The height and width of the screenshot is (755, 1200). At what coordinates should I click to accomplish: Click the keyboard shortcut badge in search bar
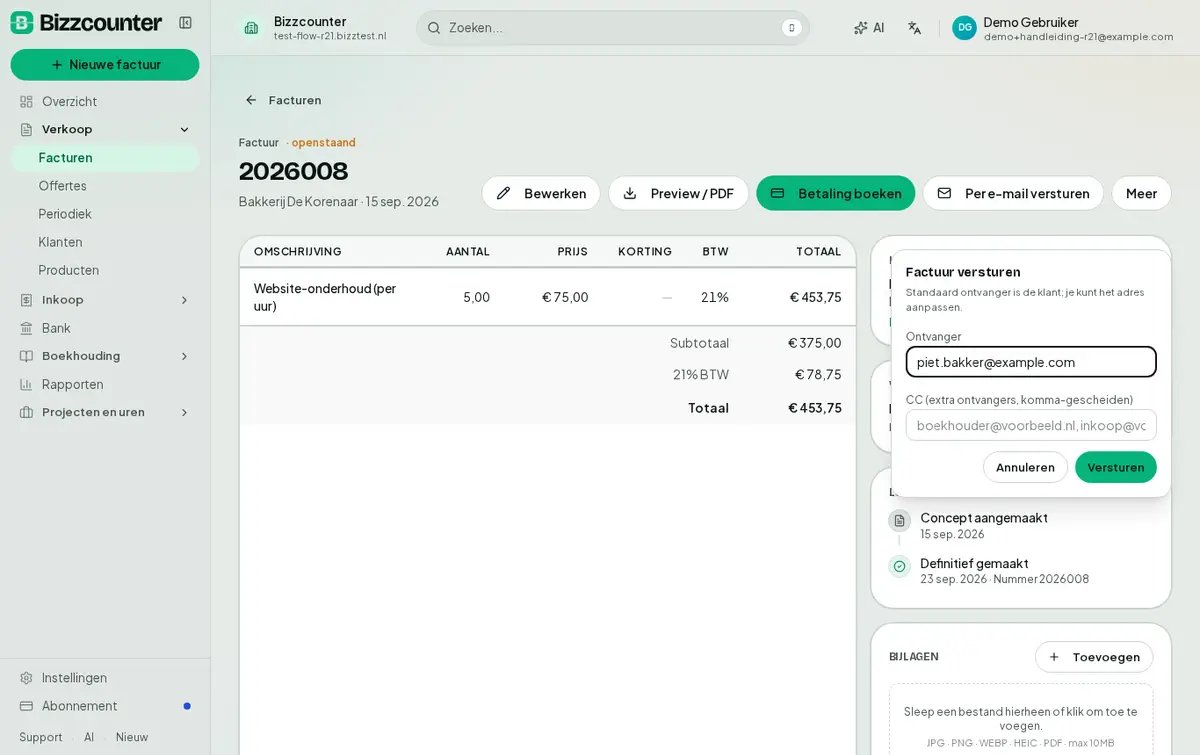(x=791, y=28)
